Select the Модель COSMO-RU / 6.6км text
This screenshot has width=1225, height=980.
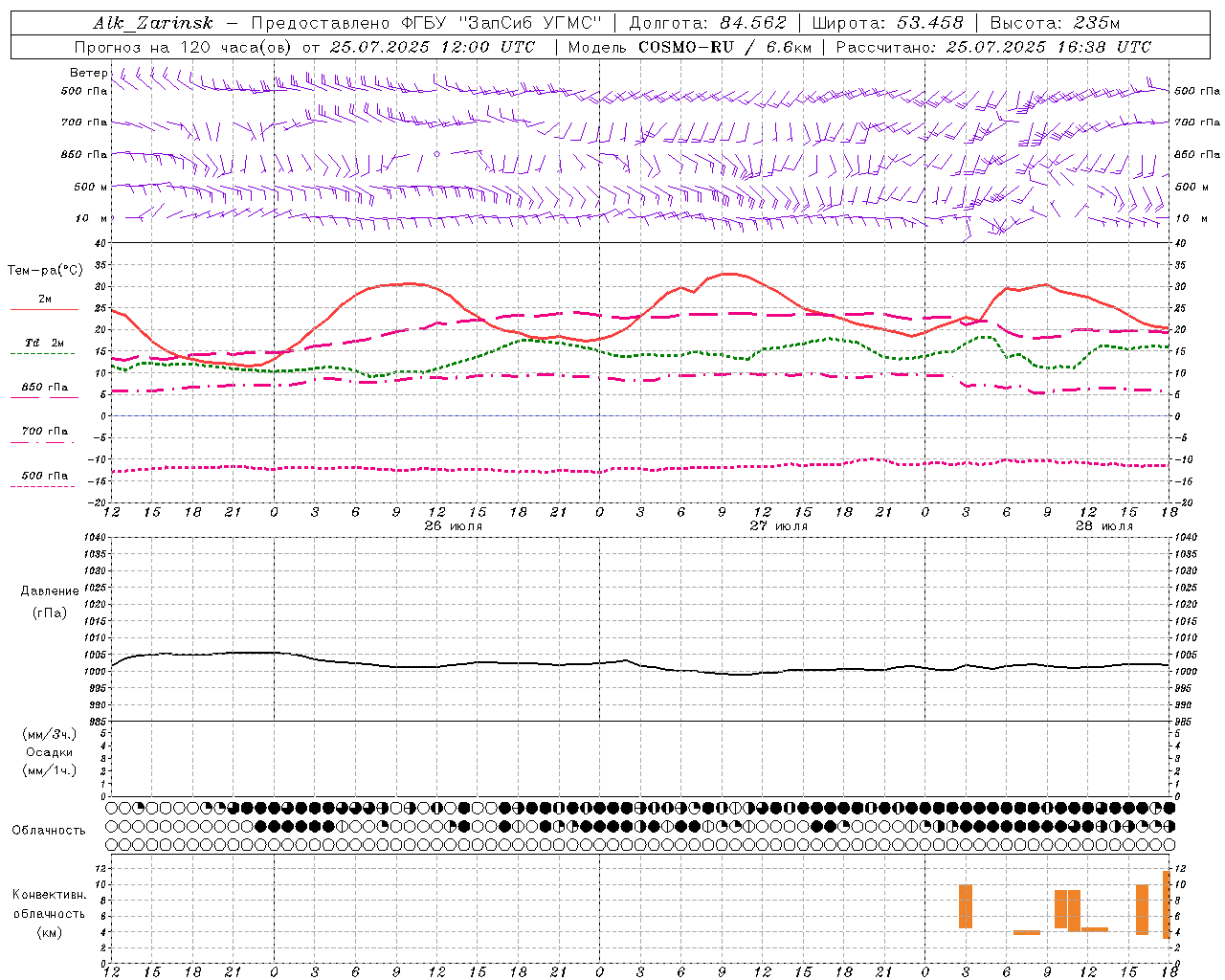[690, 47]
